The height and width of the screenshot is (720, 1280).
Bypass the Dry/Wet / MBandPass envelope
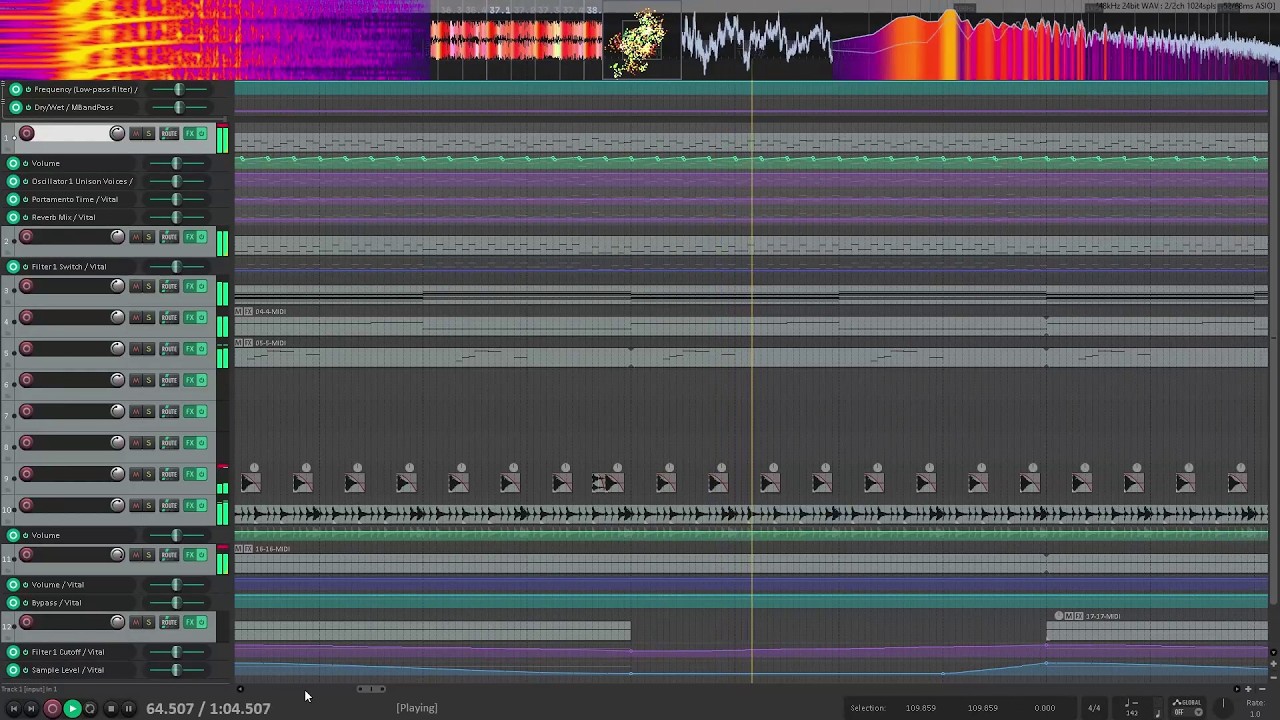(x=28, y=107)
